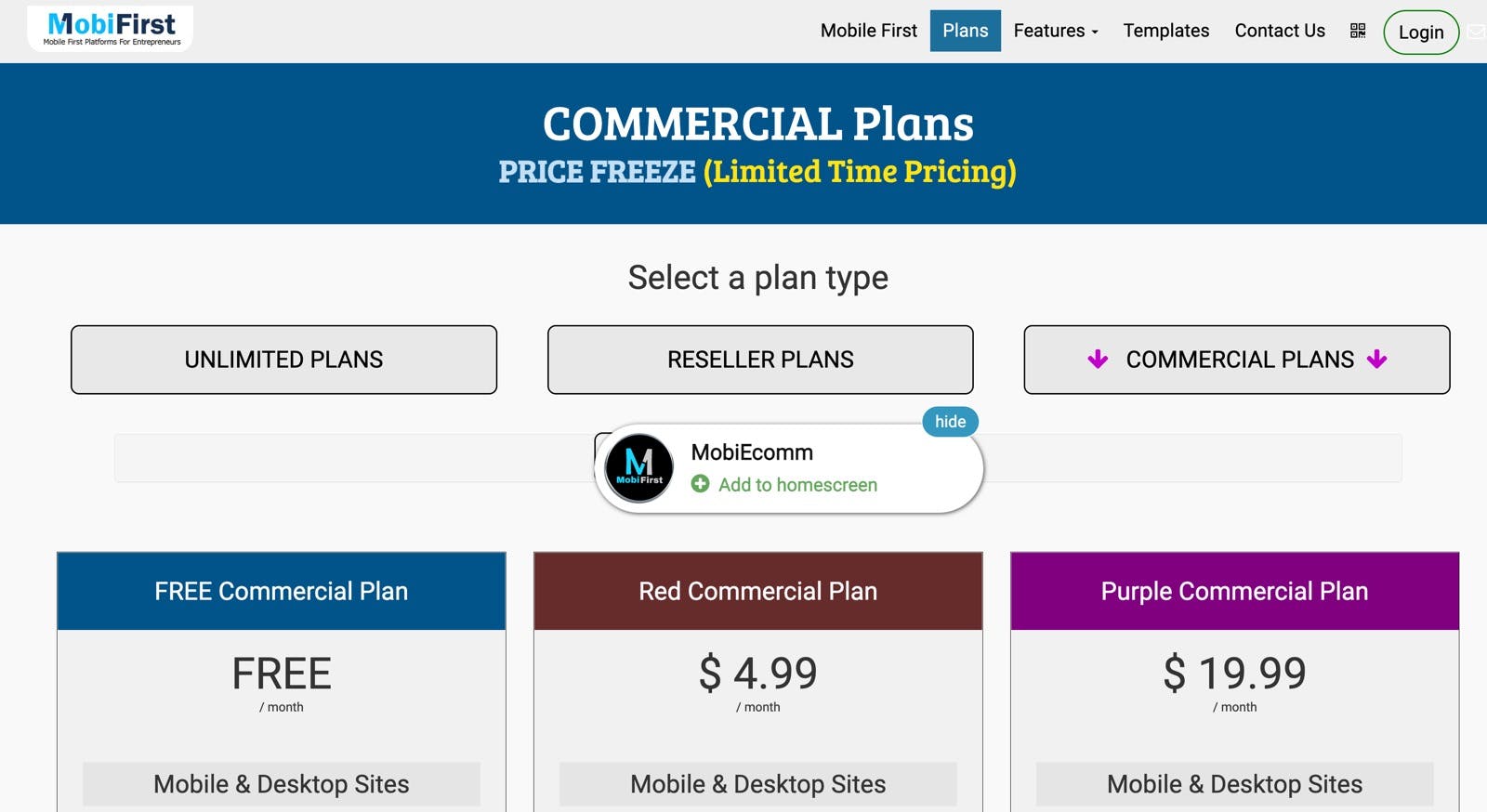Expand the Features dropdown menu
Screen dimensions: 1487x812
pyautogui.click(x=1056, y=31)
